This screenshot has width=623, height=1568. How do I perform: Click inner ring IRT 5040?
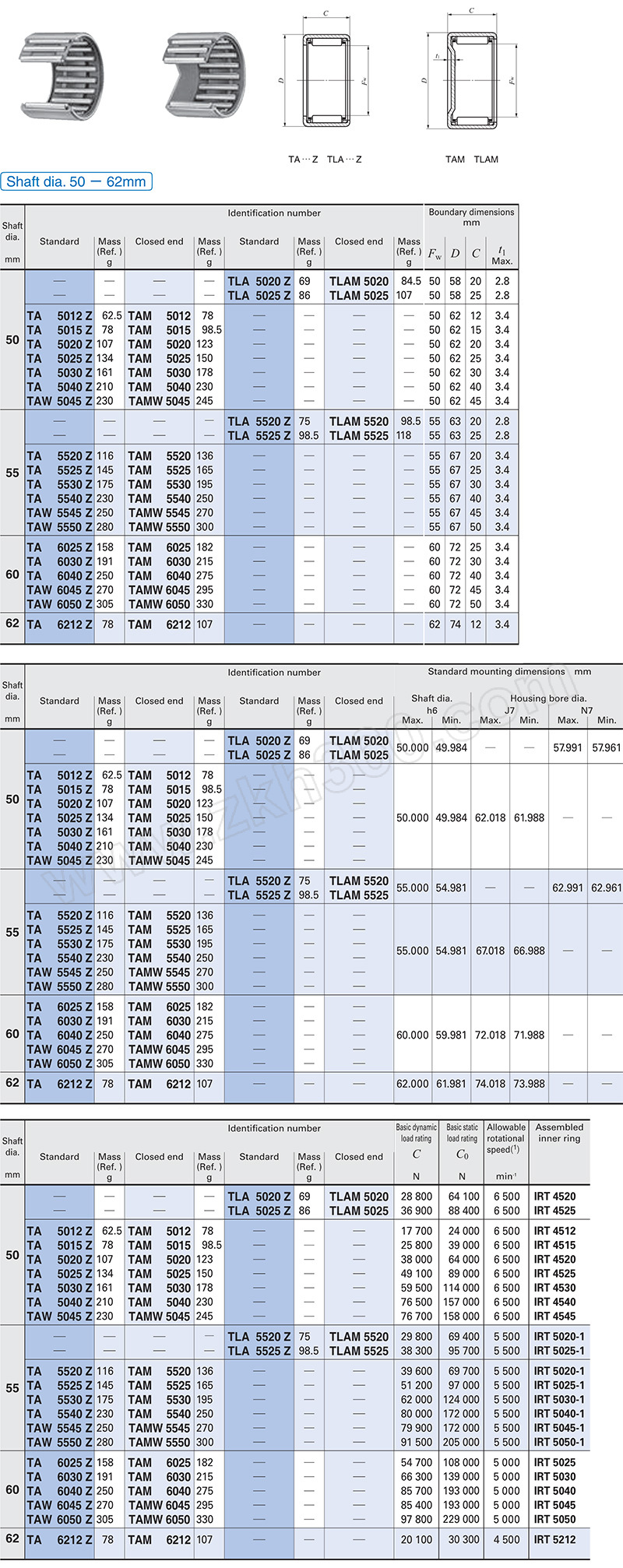[x=555, y=1491]
